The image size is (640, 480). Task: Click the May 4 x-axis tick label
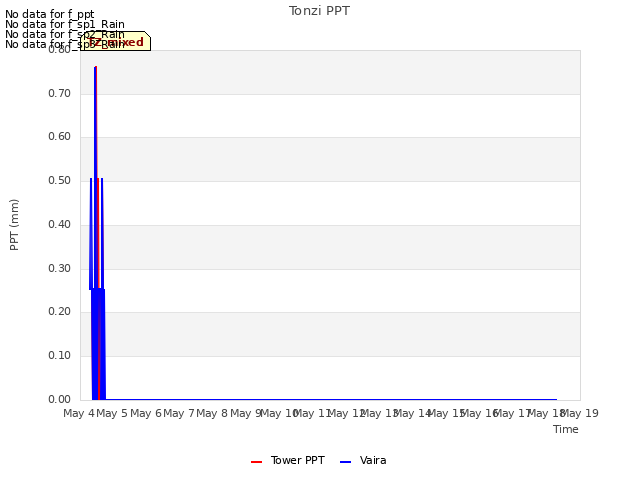click(x=79, y=413)
